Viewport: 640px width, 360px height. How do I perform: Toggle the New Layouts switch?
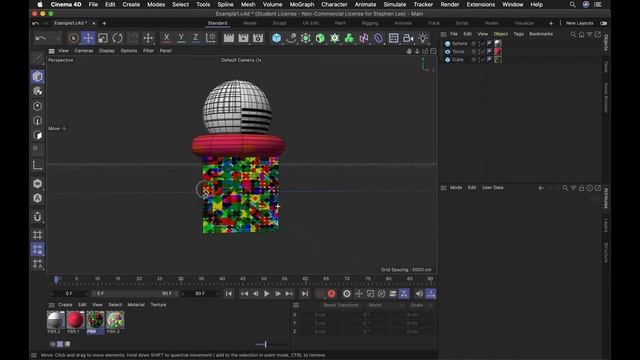(x=603, y=23)
